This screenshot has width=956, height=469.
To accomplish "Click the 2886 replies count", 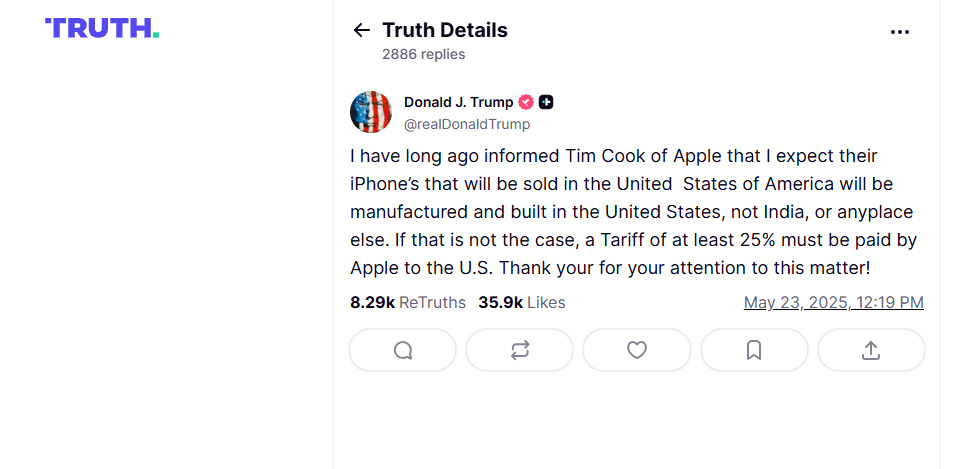I will point(423,54).
